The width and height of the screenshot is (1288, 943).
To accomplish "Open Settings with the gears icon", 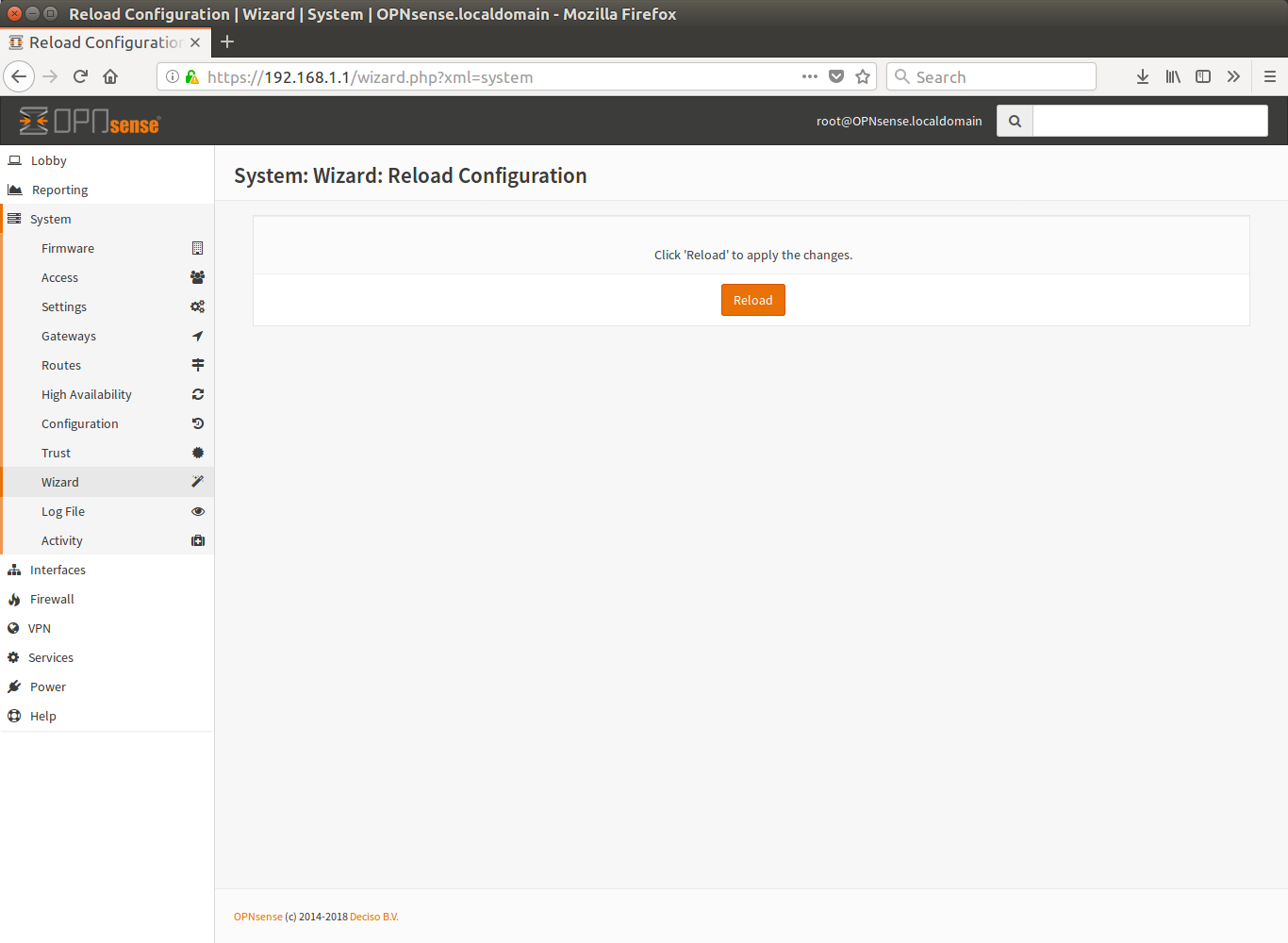I will pos(107,306).
